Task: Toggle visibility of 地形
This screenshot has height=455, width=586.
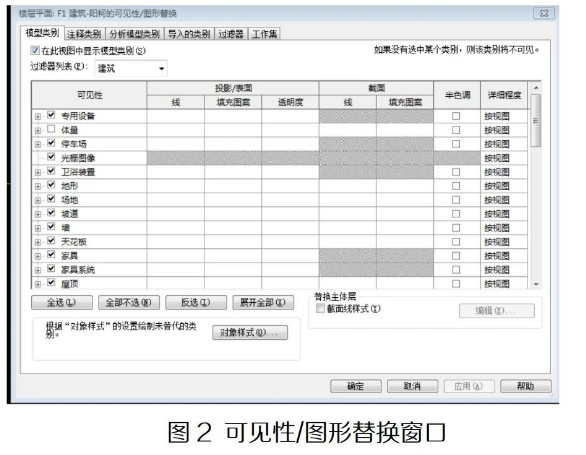Action: point(51,185)
